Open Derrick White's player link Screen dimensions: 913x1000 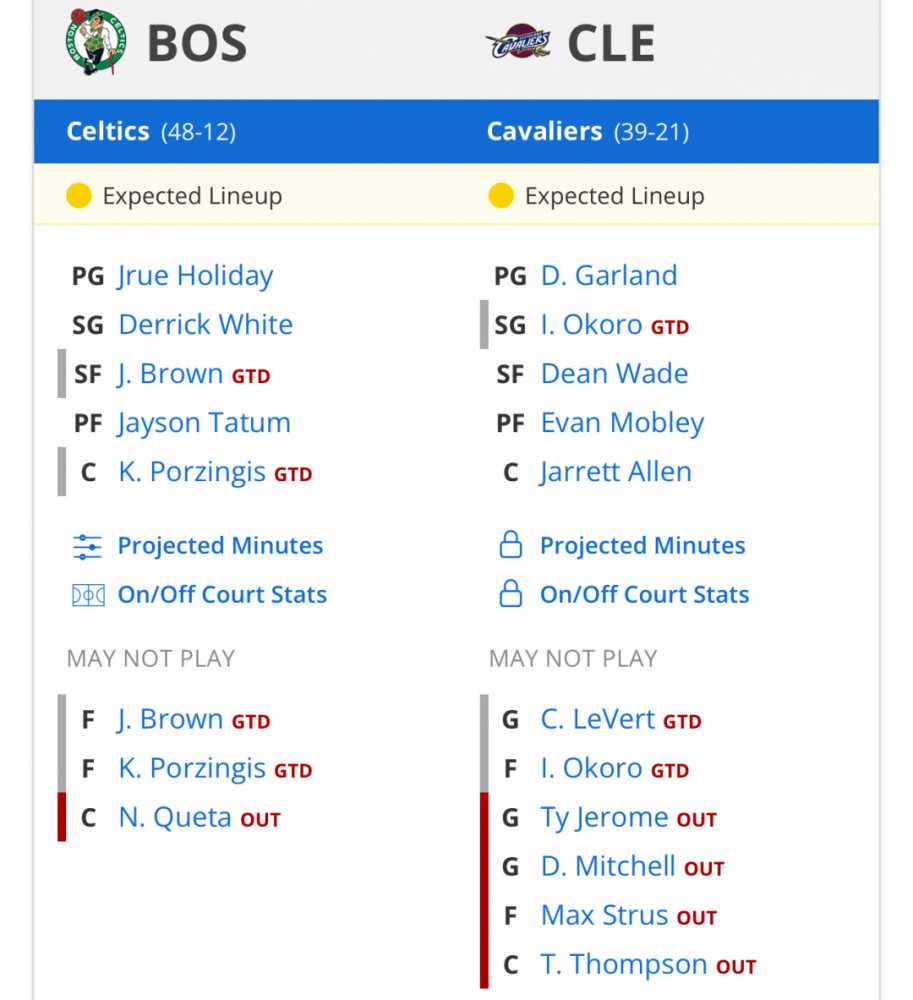(205, 325)
